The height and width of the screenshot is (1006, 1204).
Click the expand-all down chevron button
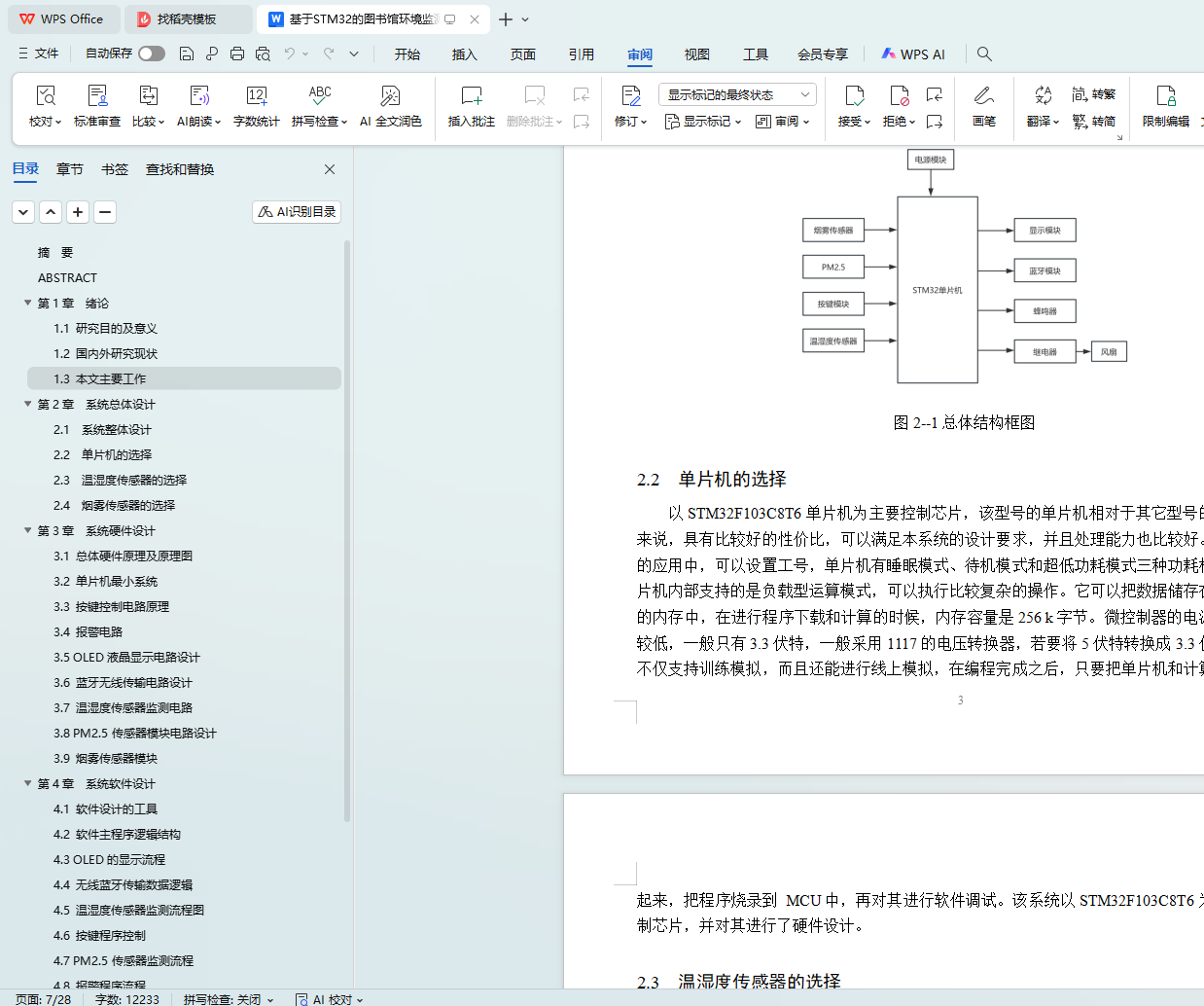pos(23,211)
